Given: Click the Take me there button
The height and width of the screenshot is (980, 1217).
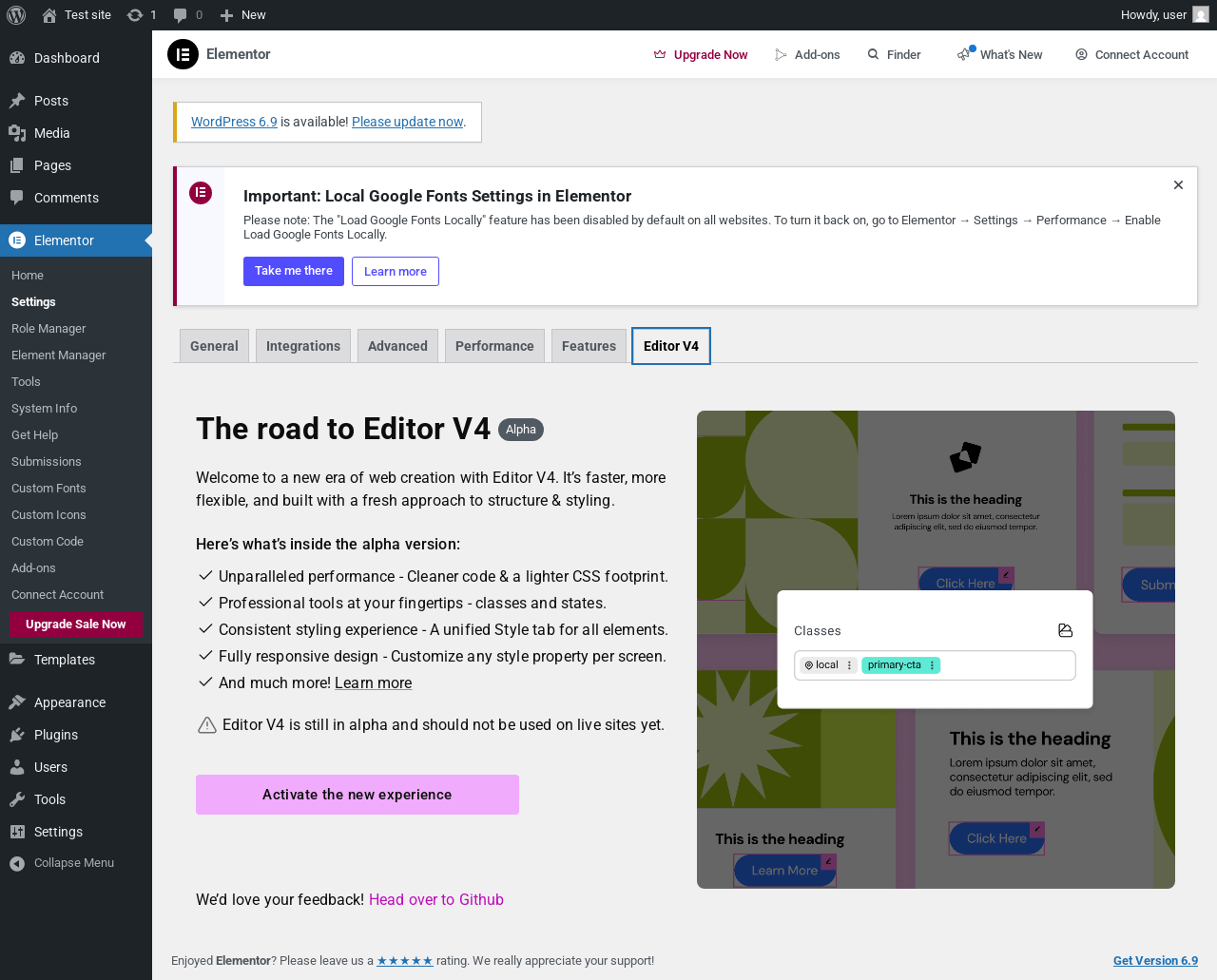Looking at the screenshot, I should tap(294, 271).
